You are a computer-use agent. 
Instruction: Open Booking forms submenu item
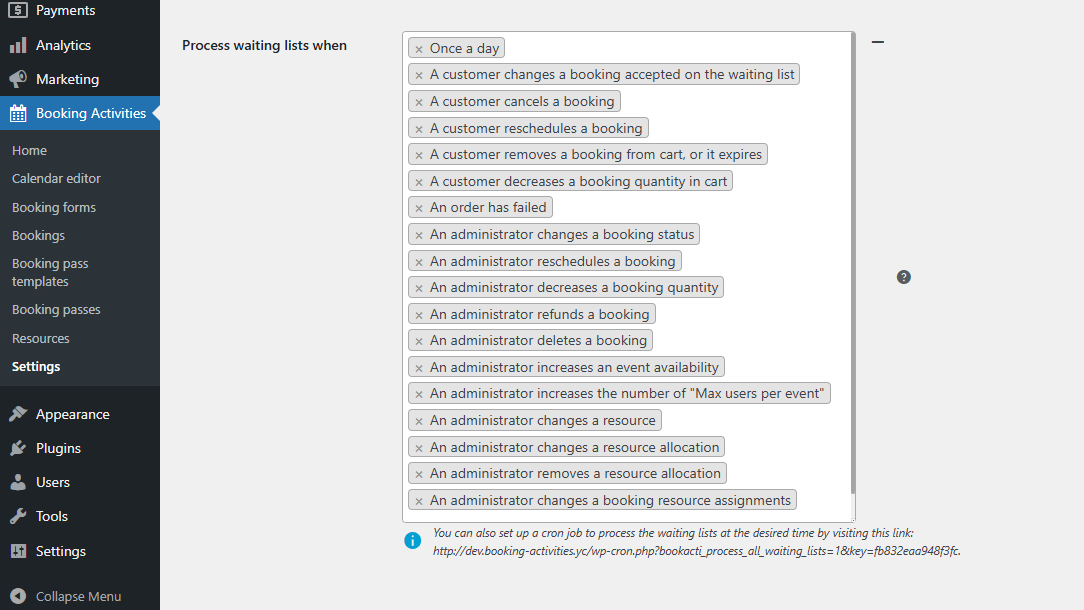(x=54, y=207)
